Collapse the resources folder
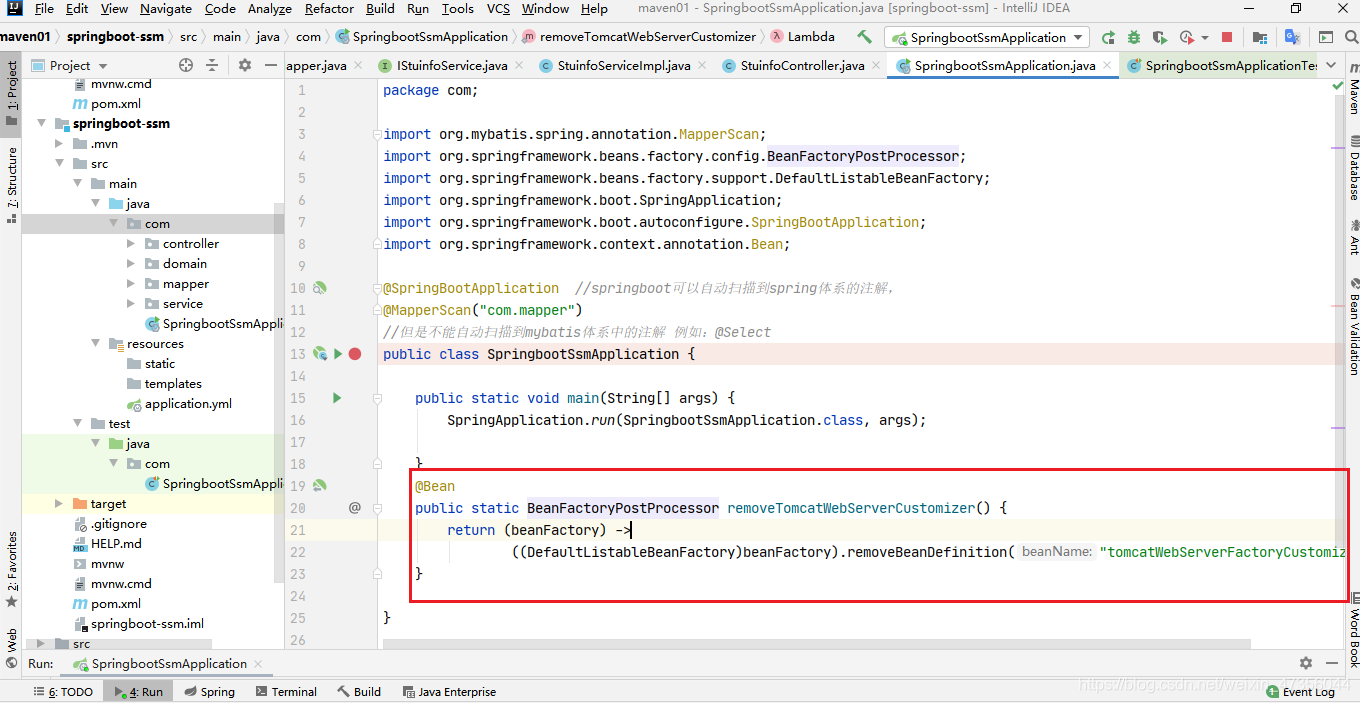This screenshot has width=1360, height=703. pyautogui.click(x=96, y=344)
